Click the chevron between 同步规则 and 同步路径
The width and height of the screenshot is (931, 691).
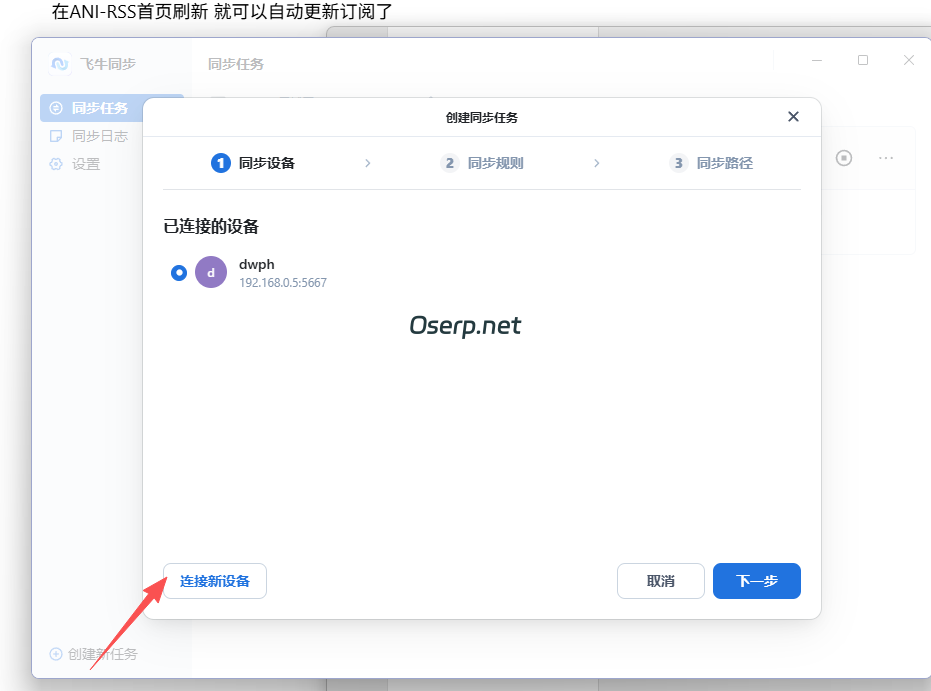pyautogui.click(x=596, y=163)
